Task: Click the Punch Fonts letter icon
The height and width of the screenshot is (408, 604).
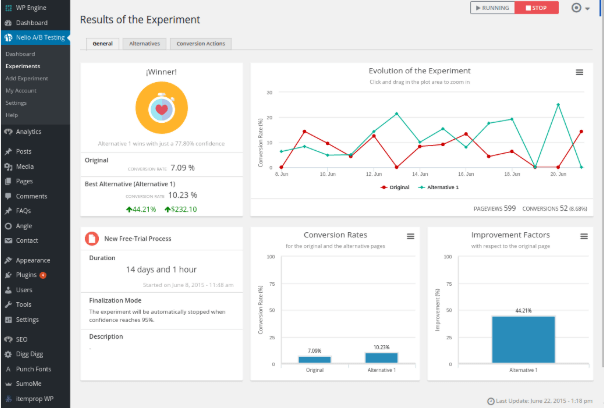Action: point(8,369)
